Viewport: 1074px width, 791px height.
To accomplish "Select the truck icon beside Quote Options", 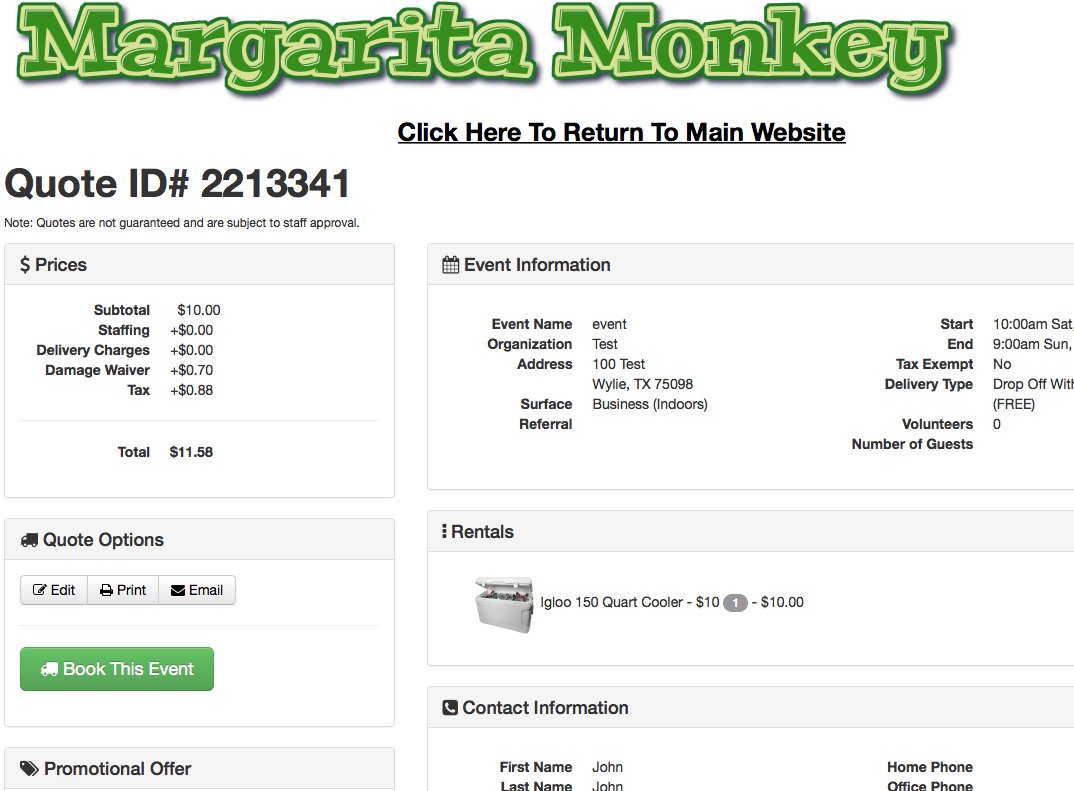I will click(29, 540).
